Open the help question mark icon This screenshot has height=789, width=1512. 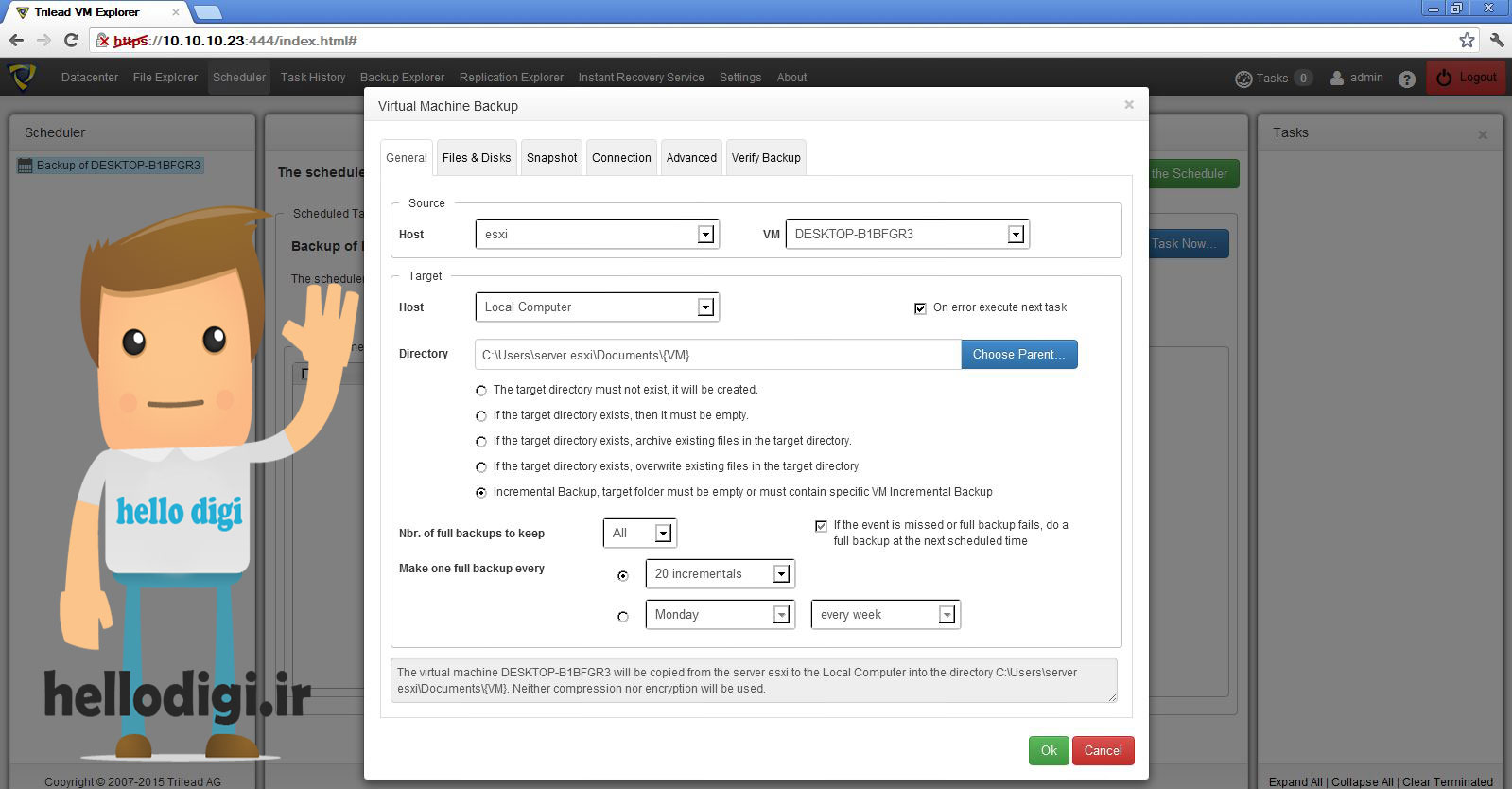pyautogui.click(x=1407, y=79)
